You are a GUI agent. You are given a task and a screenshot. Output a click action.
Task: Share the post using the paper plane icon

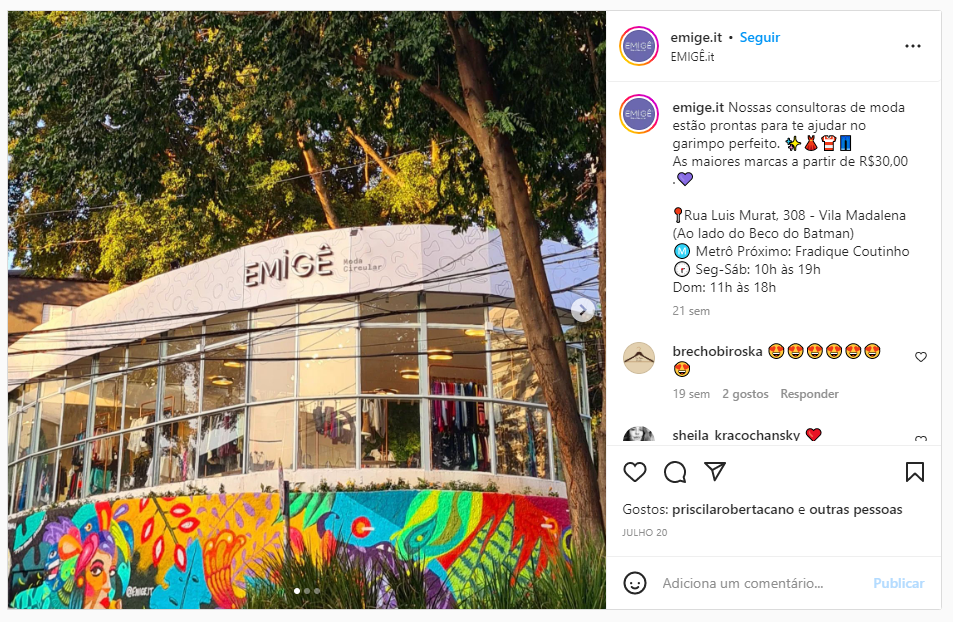click(x=715, y=472)
